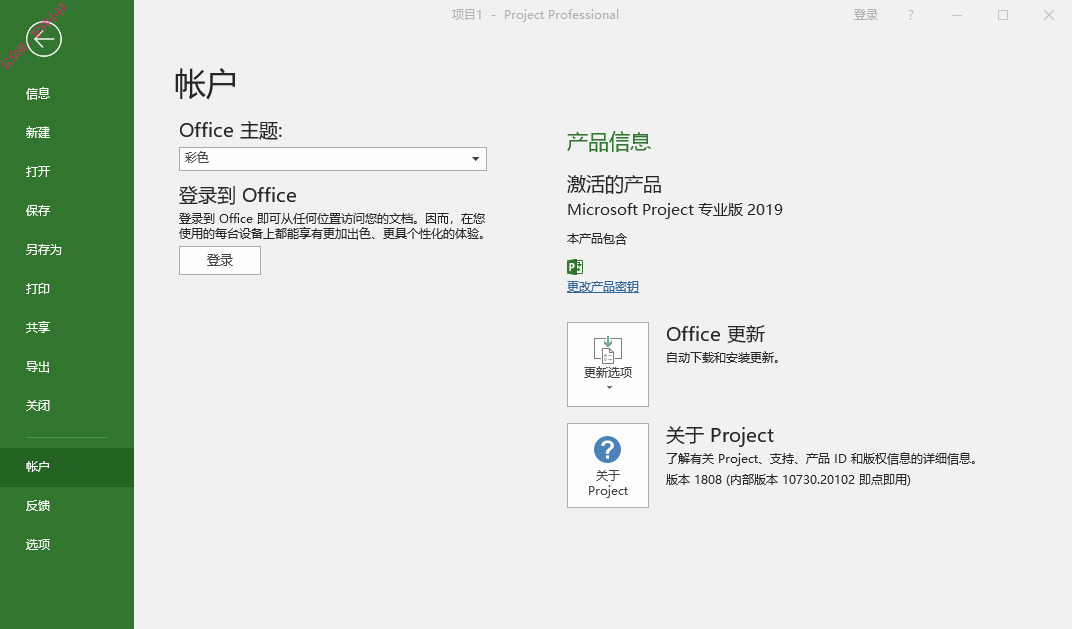Click the 本产品包含 label
The width and height of the screenshot is (1072, 629).
tap(597, 239)
